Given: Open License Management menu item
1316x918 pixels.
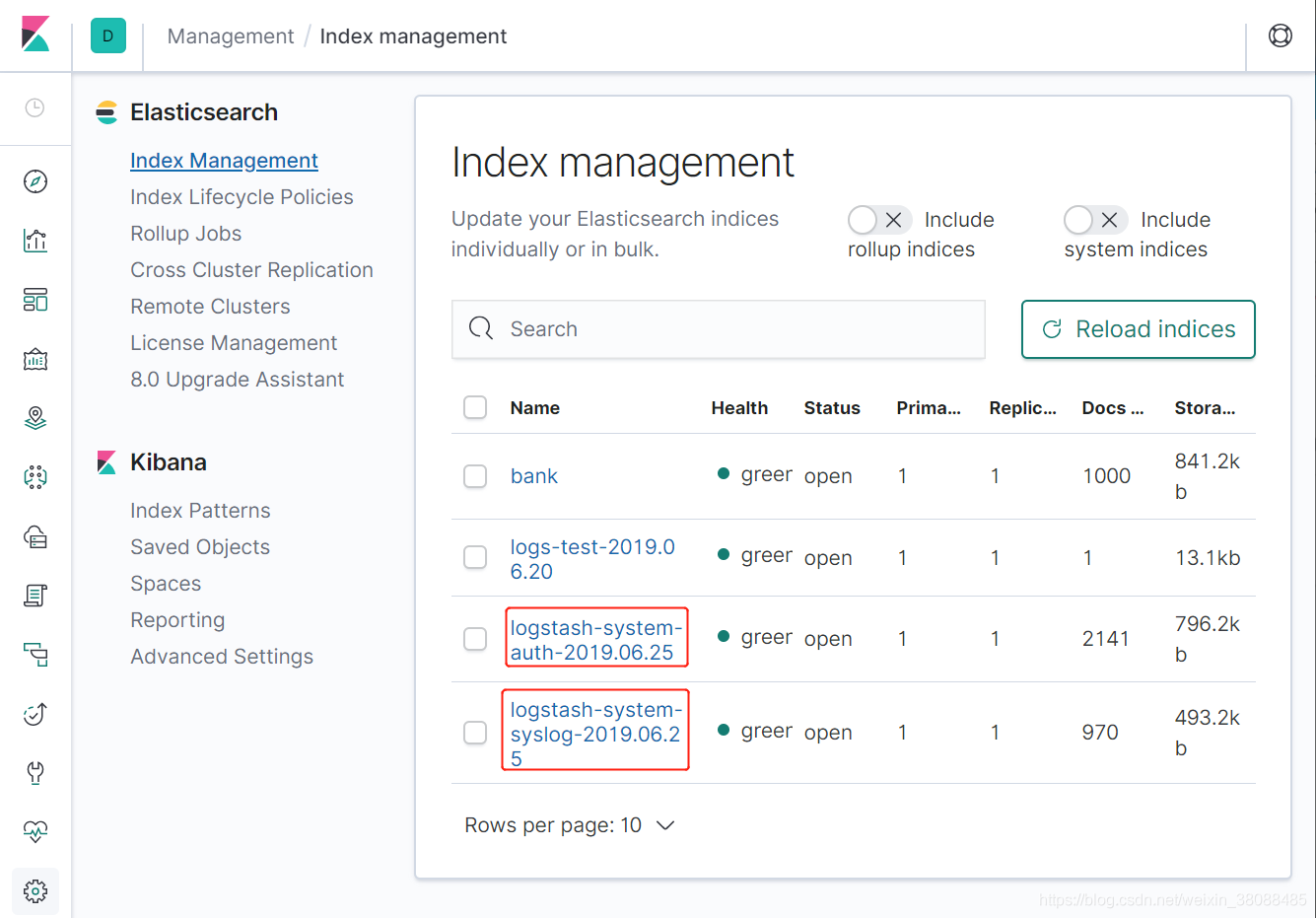Looking at the screenshot, I should tap(234, 343).
